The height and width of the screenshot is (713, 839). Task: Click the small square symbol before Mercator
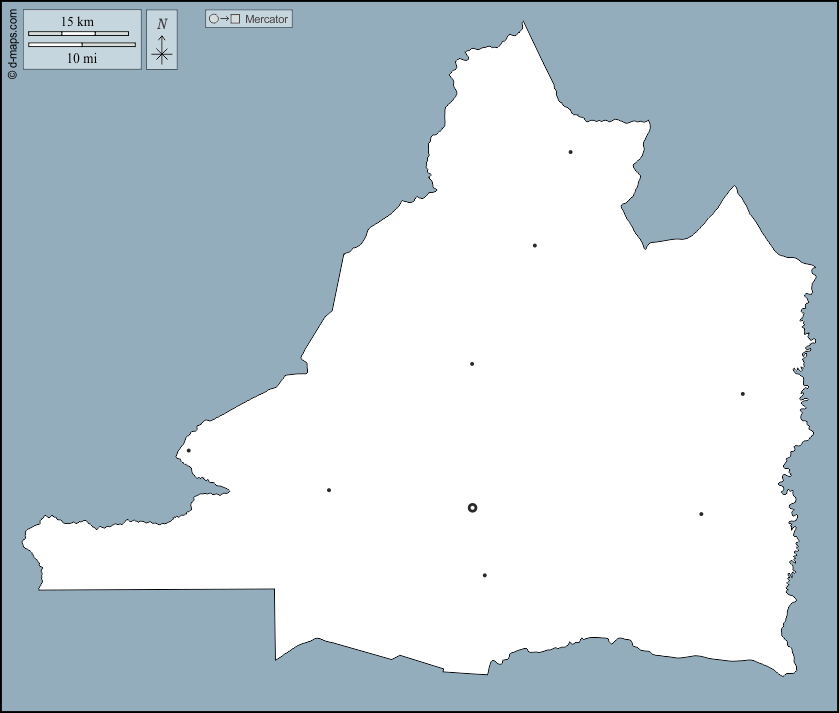[x=236, y=19]
